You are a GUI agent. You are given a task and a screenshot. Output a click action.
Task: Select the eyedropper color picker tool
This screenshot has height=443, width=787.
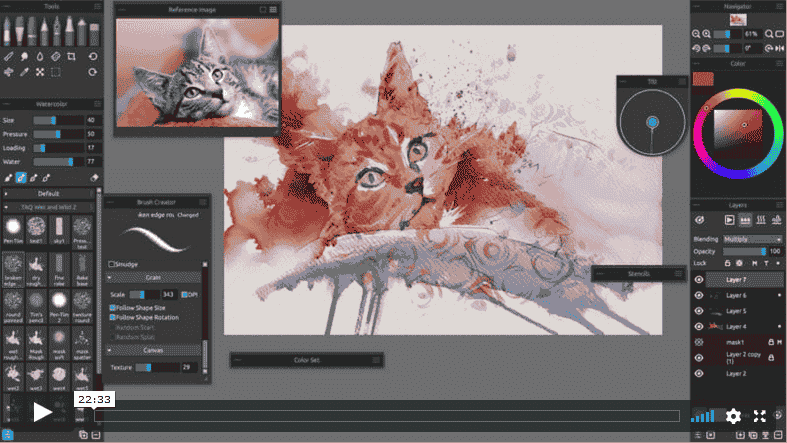click(24, 72)
